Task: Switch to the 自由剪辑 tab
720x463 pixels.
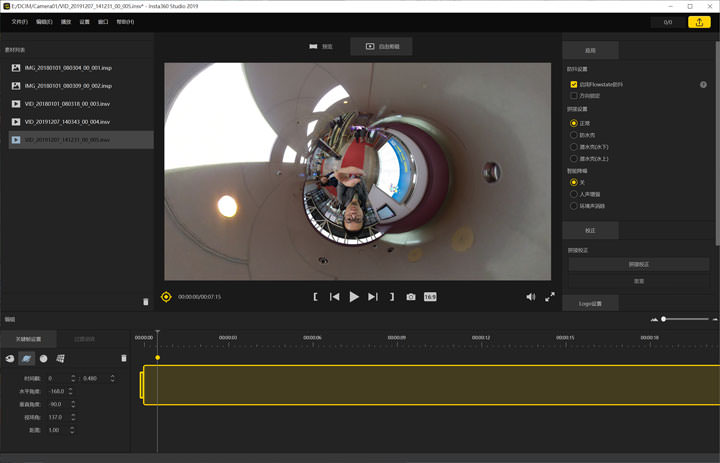Action: 381,46
